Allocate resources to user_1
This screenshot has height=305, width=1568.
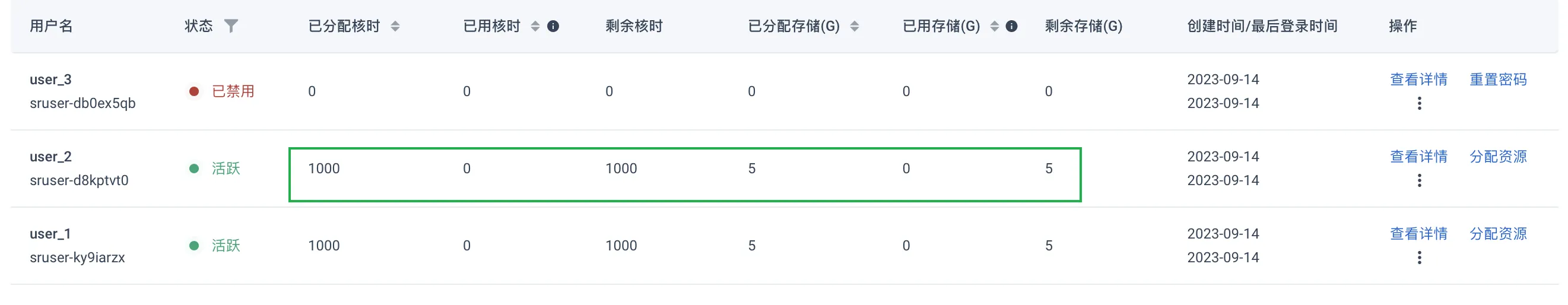click(1498, 234)
